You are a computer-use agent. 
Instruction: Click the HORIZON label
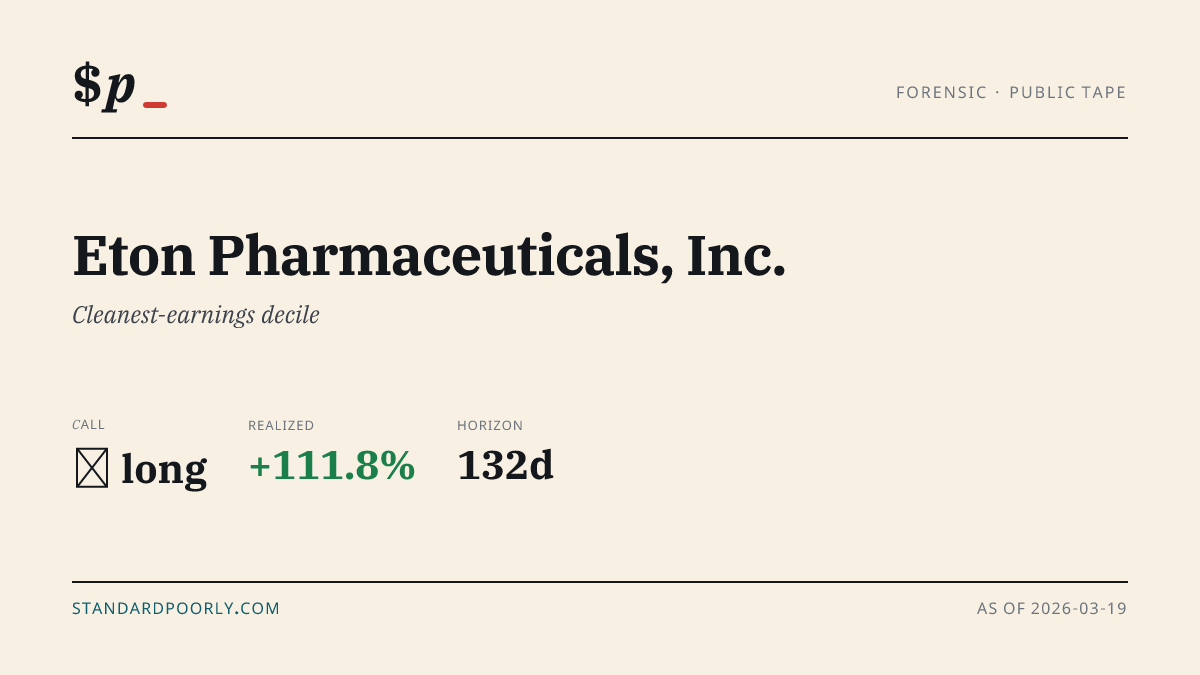click(490, 426)
